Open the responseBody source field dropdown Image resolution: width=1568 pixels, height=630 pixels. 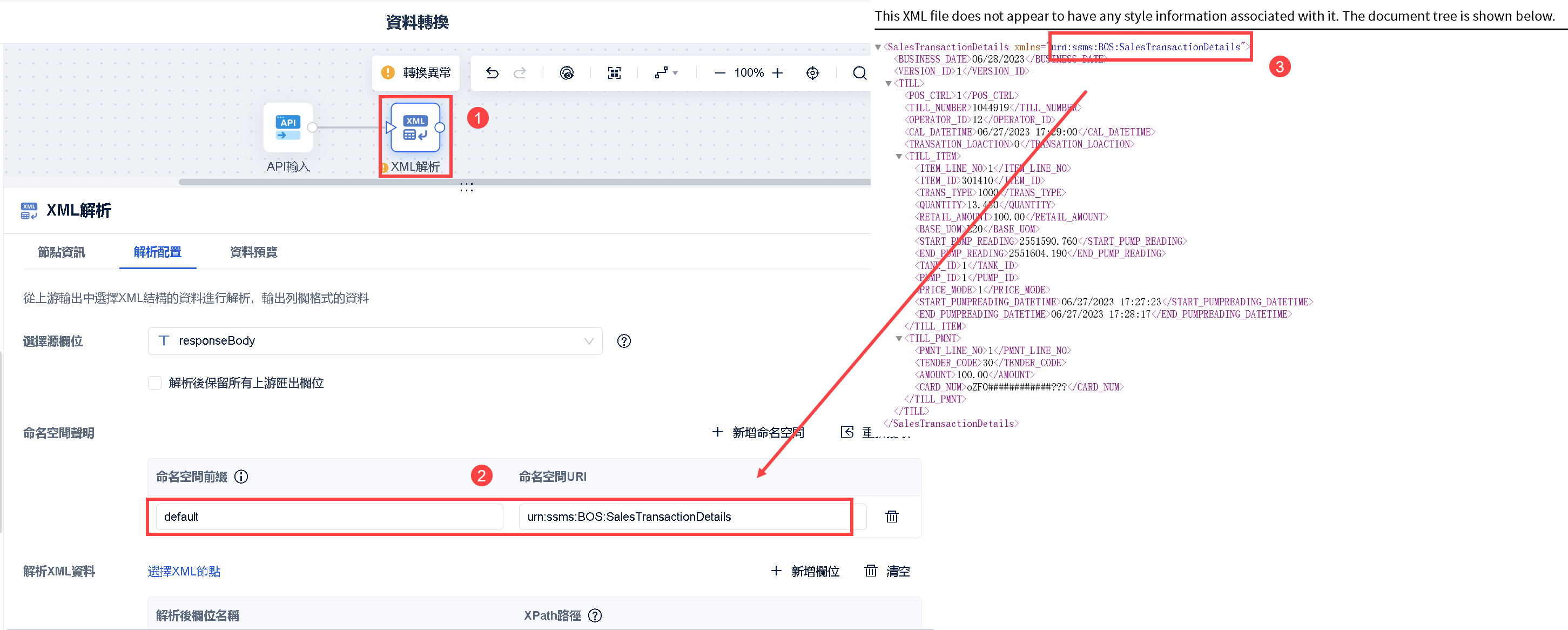374,341
